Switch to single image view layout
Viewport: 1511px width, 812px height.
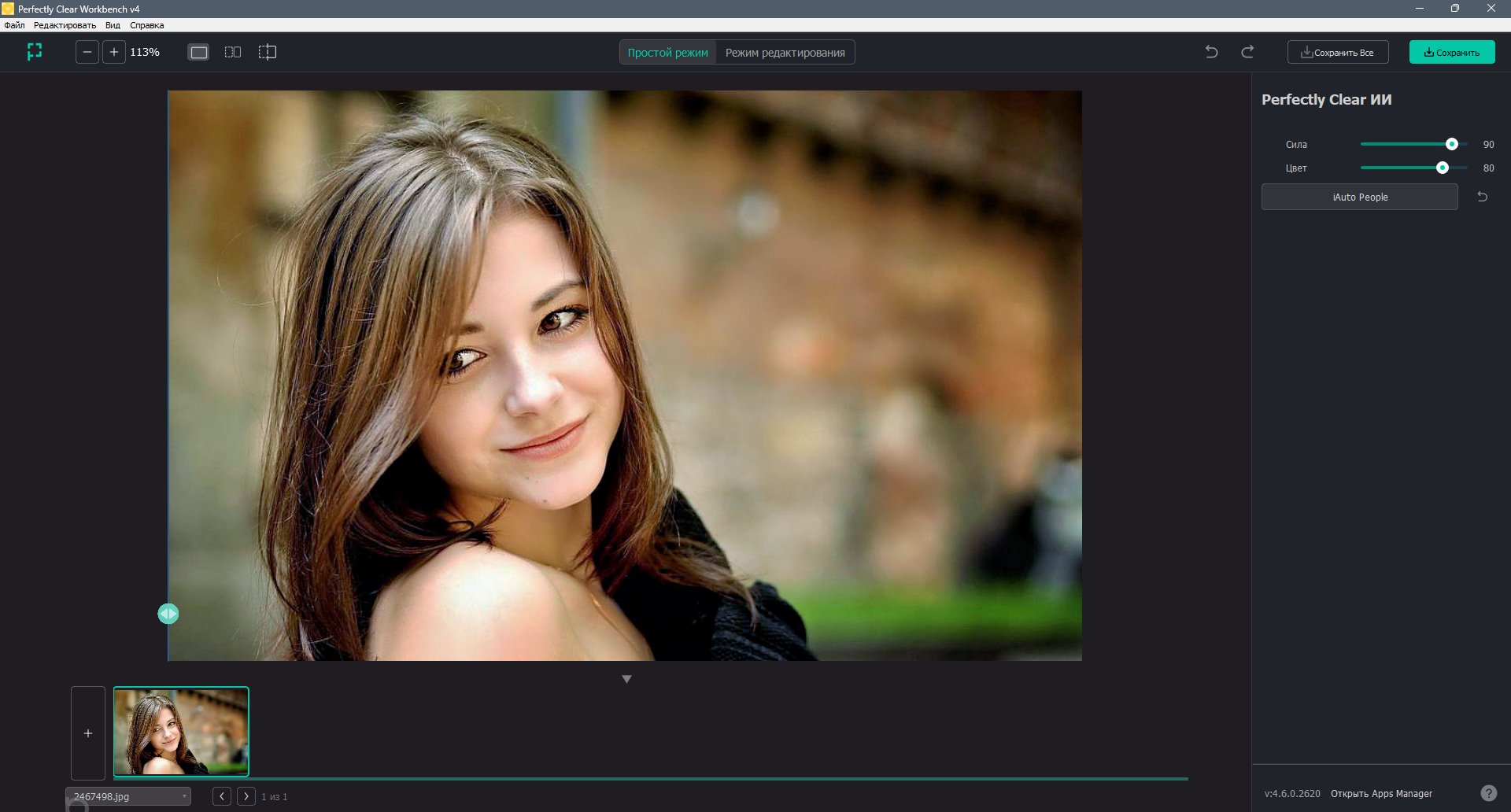coord(199,53)
